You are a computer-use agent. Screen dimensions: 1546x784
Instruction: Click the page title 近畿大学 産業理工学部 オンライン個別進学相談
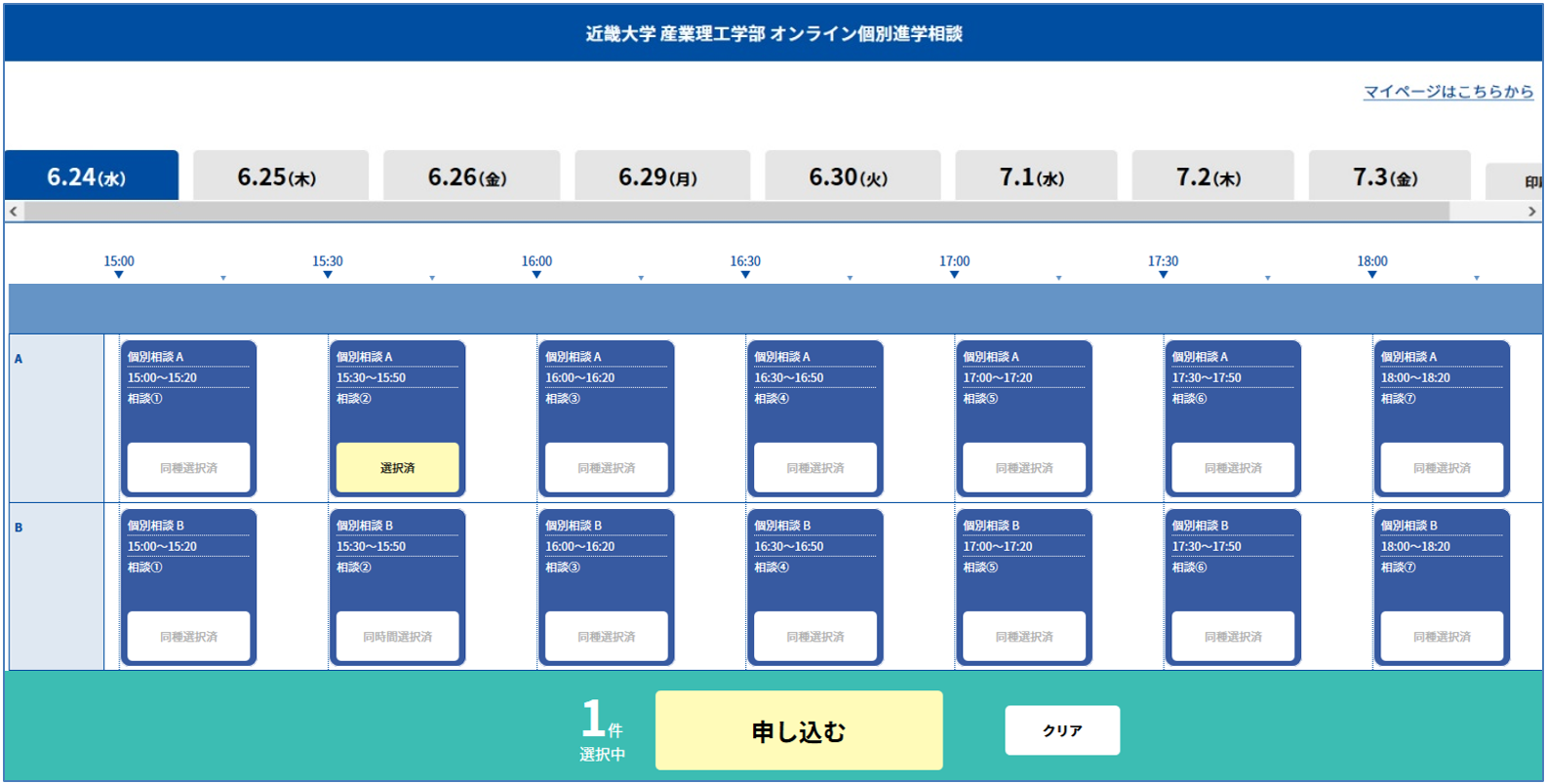click(x=773, y=34)
